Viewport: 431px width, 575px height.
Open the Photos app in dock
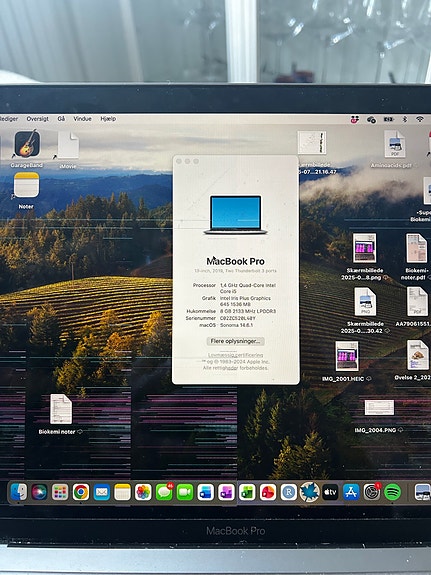pos(143,492)
